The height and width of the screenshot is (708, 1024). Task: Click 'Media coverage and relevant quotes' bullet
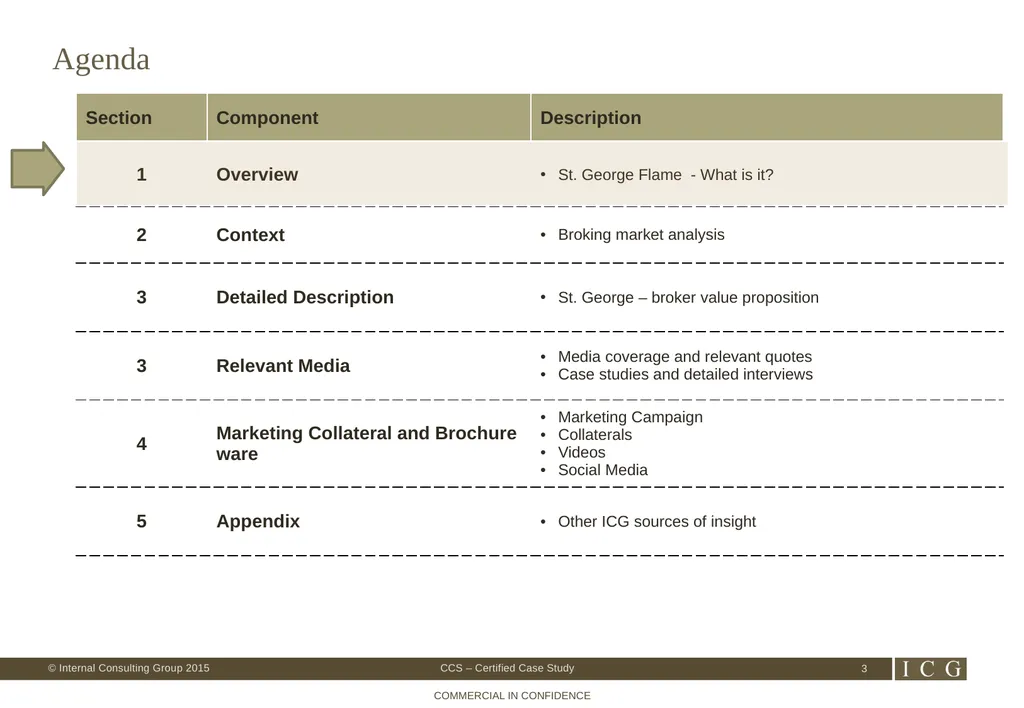684,357
